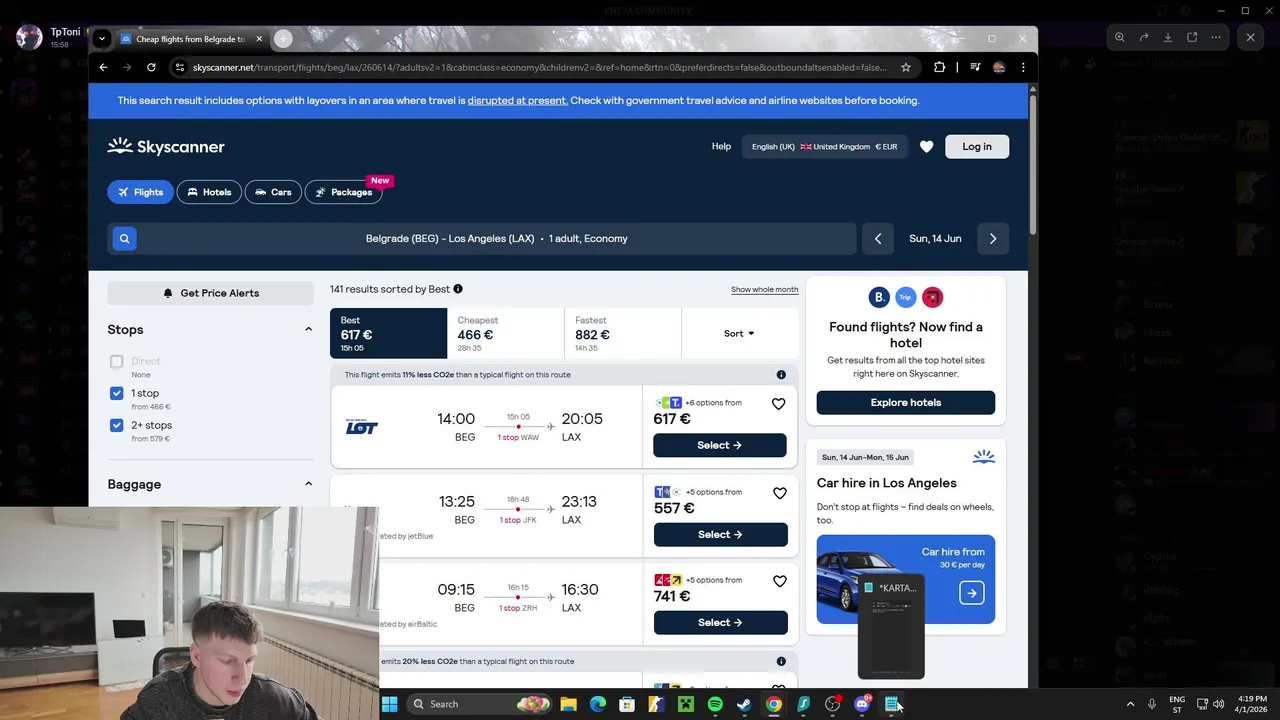
Task: Select the 617 € flight
Action: pyautogui.click(x=720, y=445)
